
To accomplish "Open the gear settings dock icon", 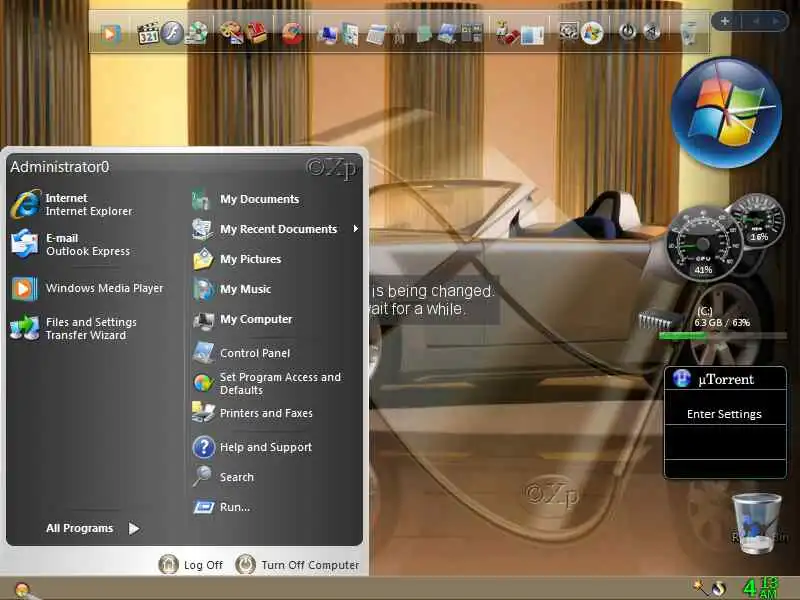I will point(568,32).
